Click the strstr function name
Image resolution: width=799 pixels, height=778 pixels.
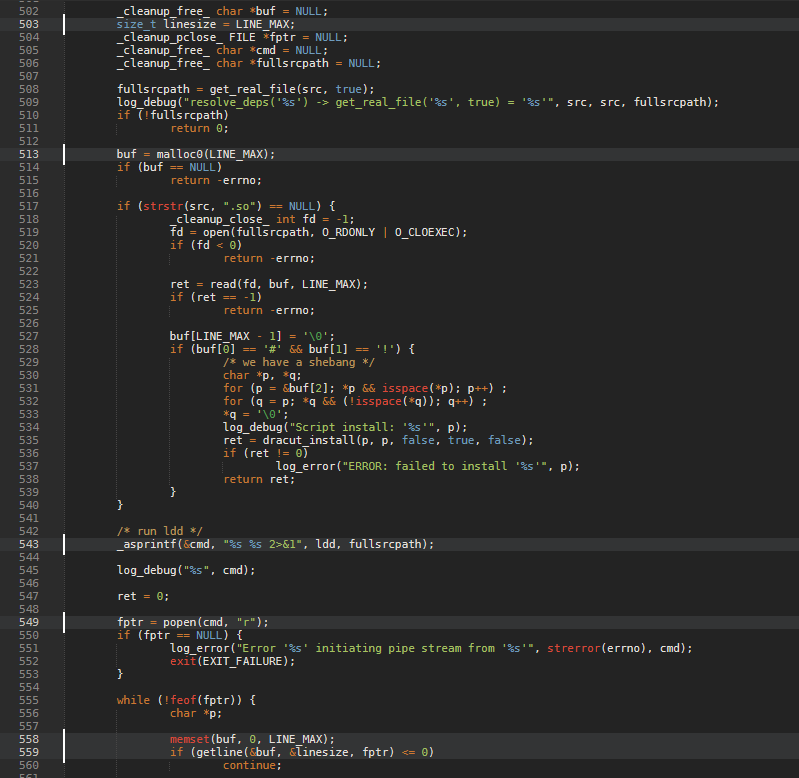click(x=156, y=206)
